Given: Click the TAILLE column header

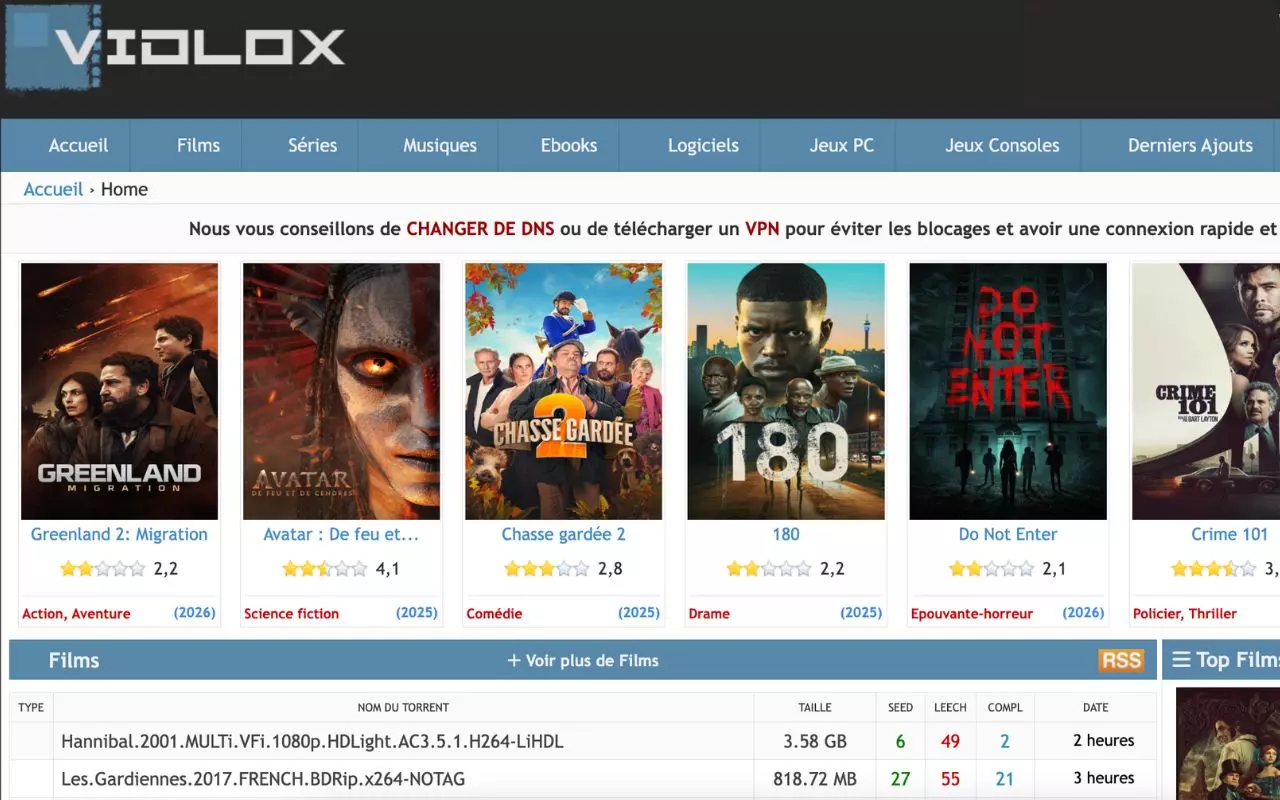Looking at the screenshot, I should coord(815,707).
